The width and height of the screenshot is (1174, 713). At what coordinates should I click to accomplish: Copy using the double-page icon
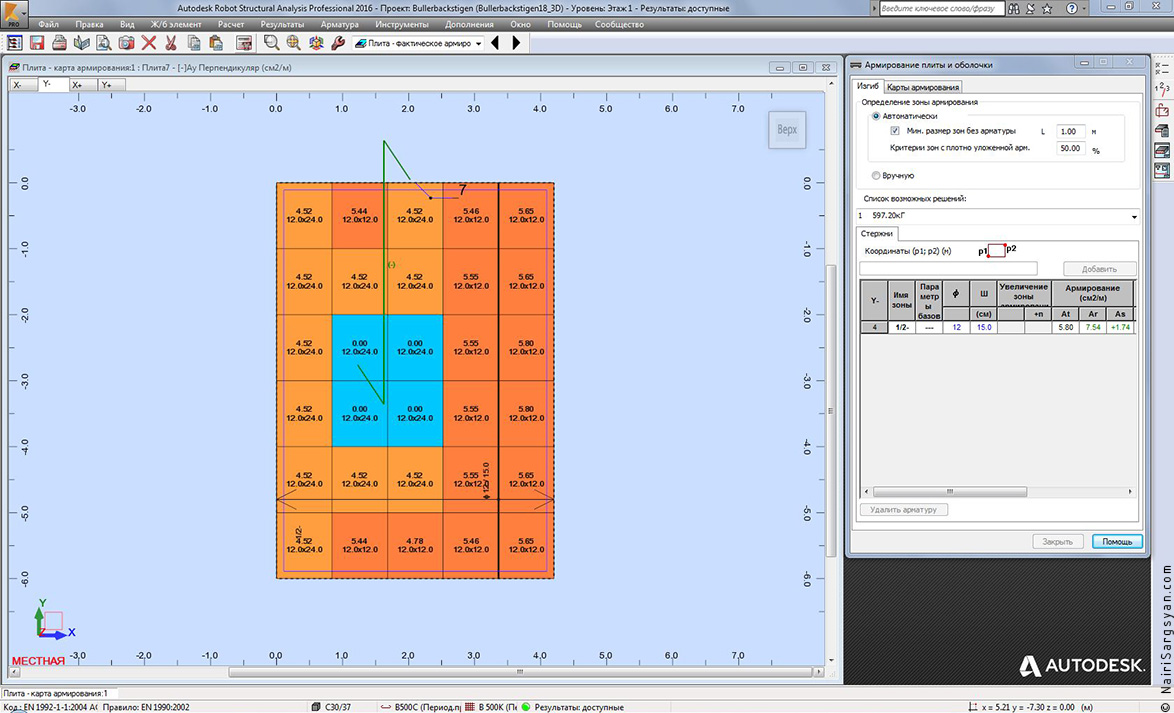click(194, 43)
